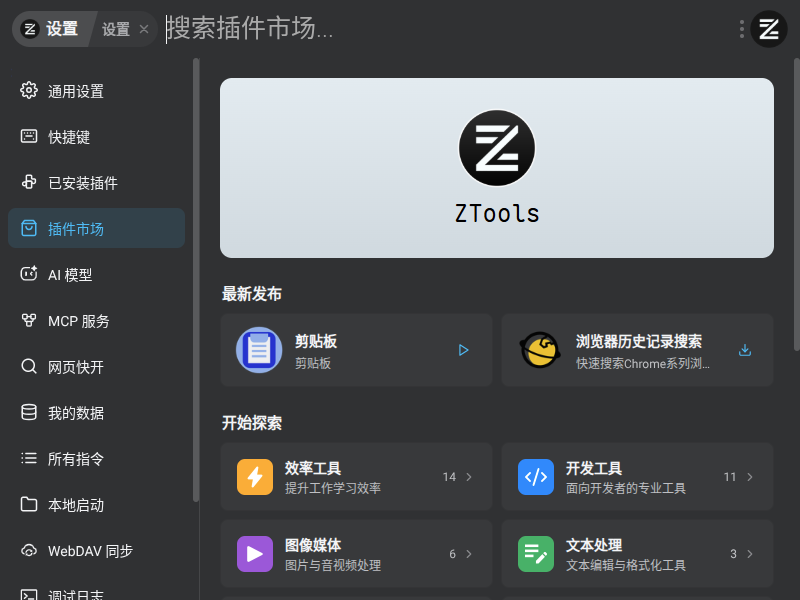
Task: Go to 通用设置 menu item
Action: click(96, 91)
